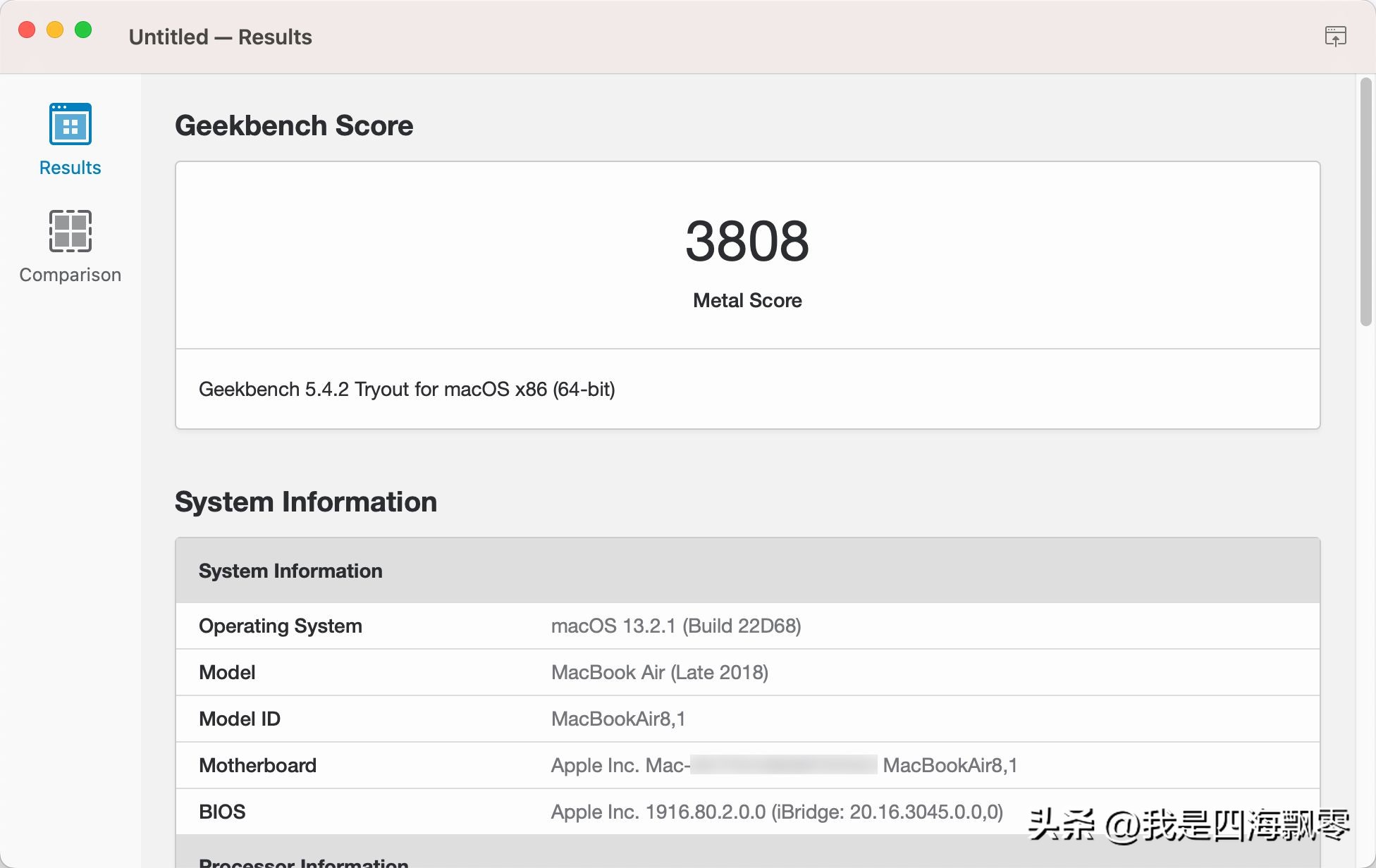1376x868 pixels.
Task: Select the Results icon in the sidebar
Action: pos(69,123)
